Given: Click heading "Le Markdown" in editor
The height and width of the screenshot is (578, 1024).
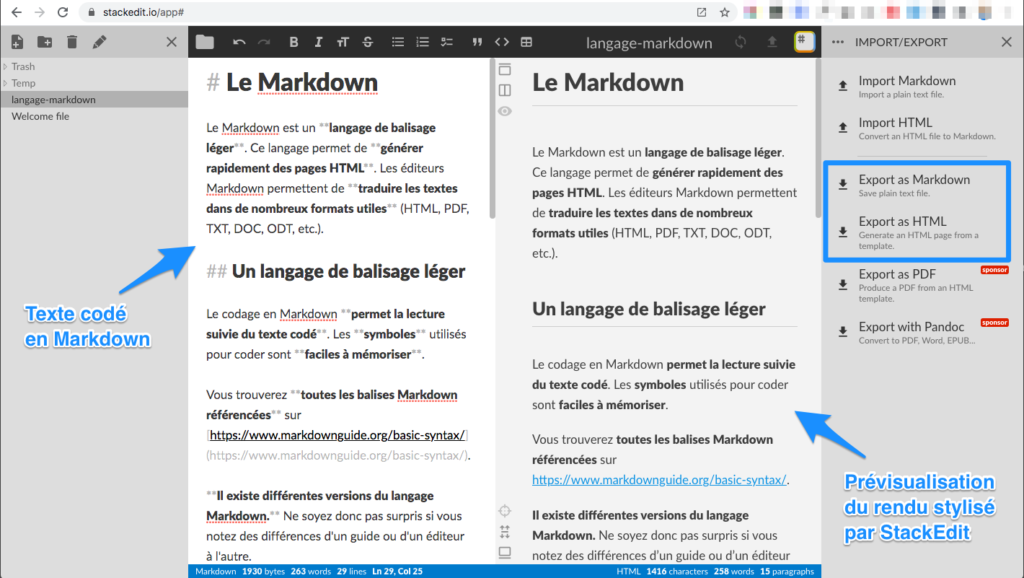Looking at the screenshot, I should [302, 82].
